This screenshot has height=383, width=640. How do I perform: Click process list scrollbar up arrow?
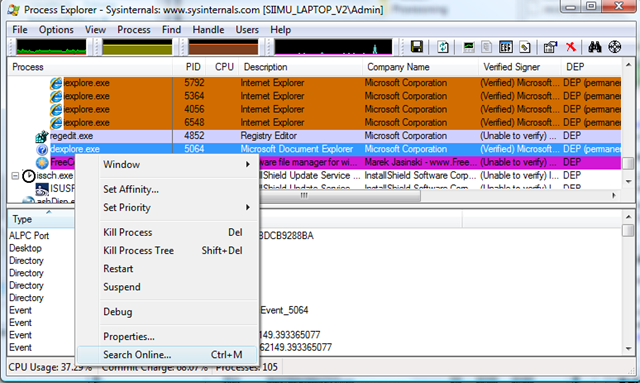pos(628,65)
